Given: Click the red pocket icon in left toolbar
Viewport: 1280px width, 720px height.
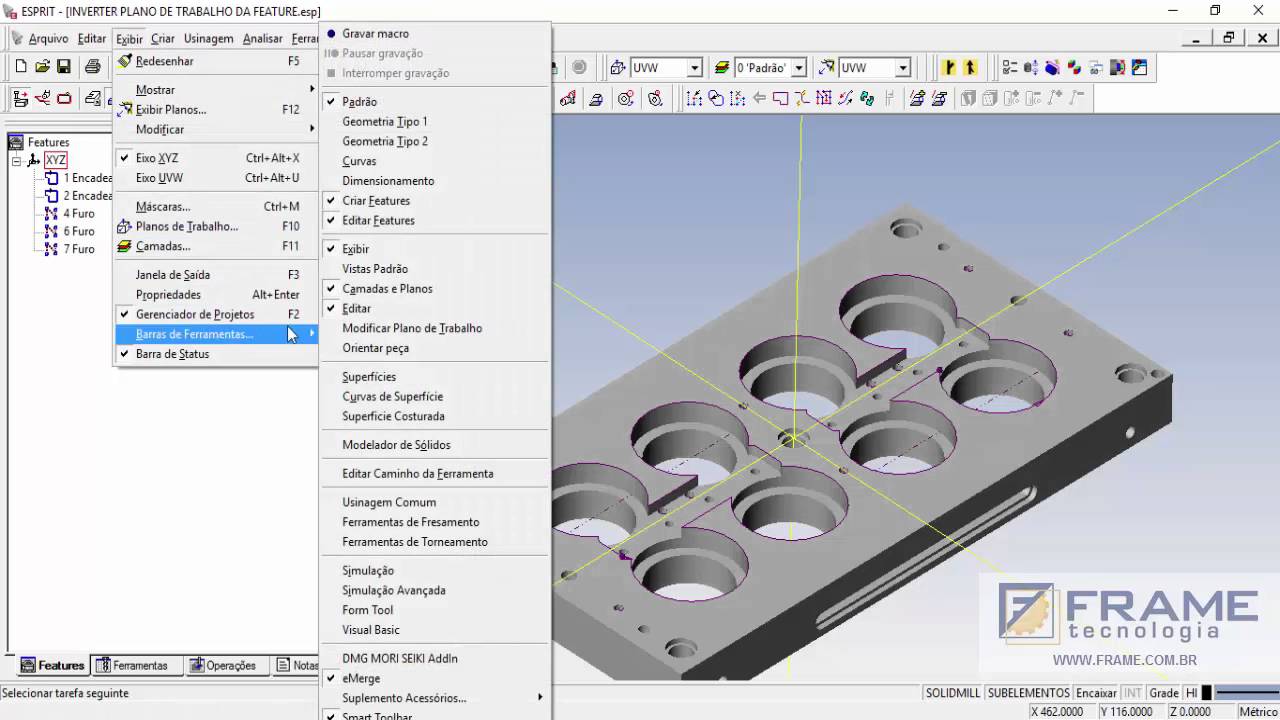Looking at the screenshot, I should tap(64, 98).
